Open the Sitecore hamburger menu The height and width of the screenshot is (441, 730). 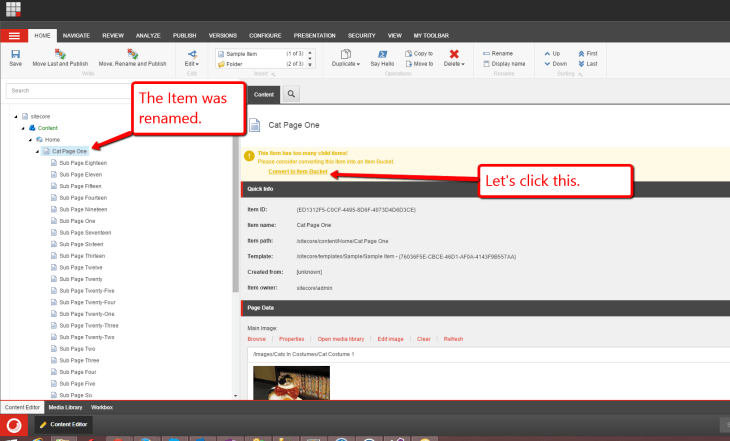click(14, 36)
